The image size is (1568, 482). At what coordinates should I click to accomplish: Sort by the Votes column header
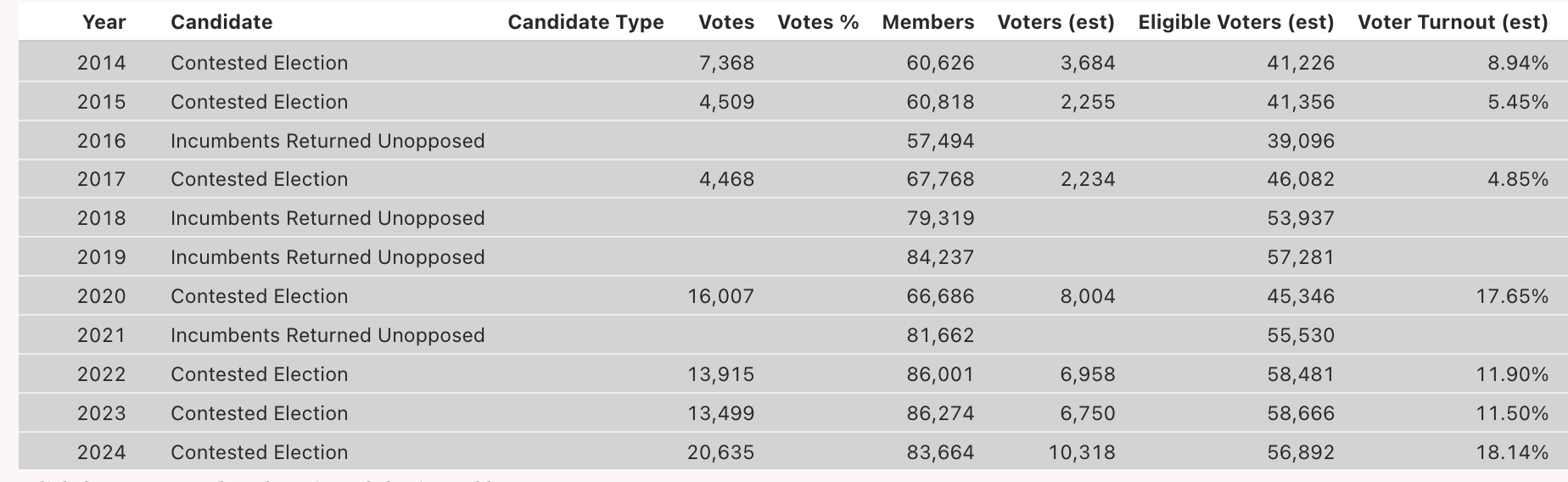pos(725,22)
